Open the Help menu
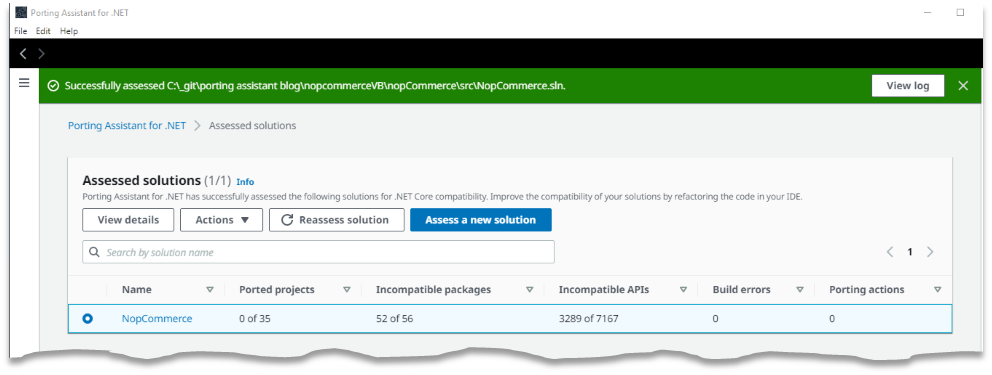Image resolution: width=992 pixels, height=375 pixels. (x=69, y=31)
